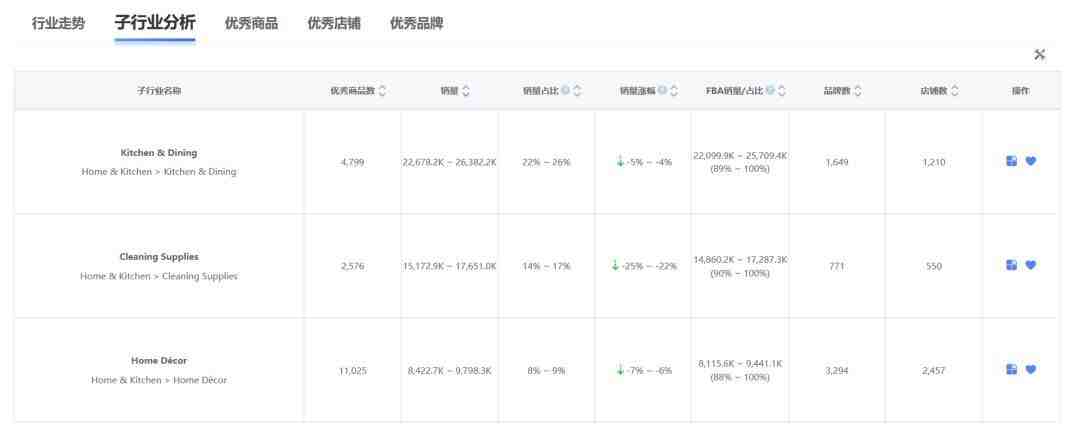Image resolution: width=1080 pixels, height=424 pixels.
Task: Click store count cell 550
Action: 934,266
